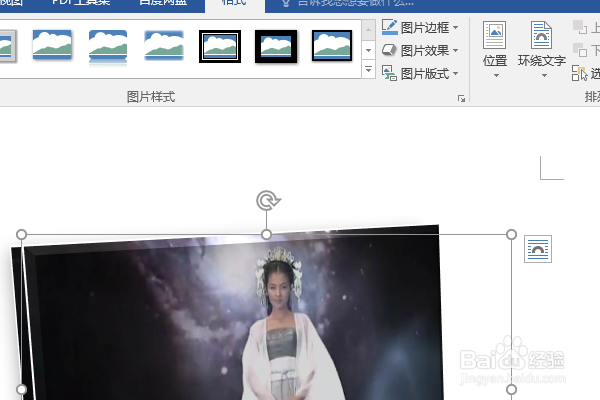
Task: Click the right-middle picture sizing handle
Action: coord(512,390)
